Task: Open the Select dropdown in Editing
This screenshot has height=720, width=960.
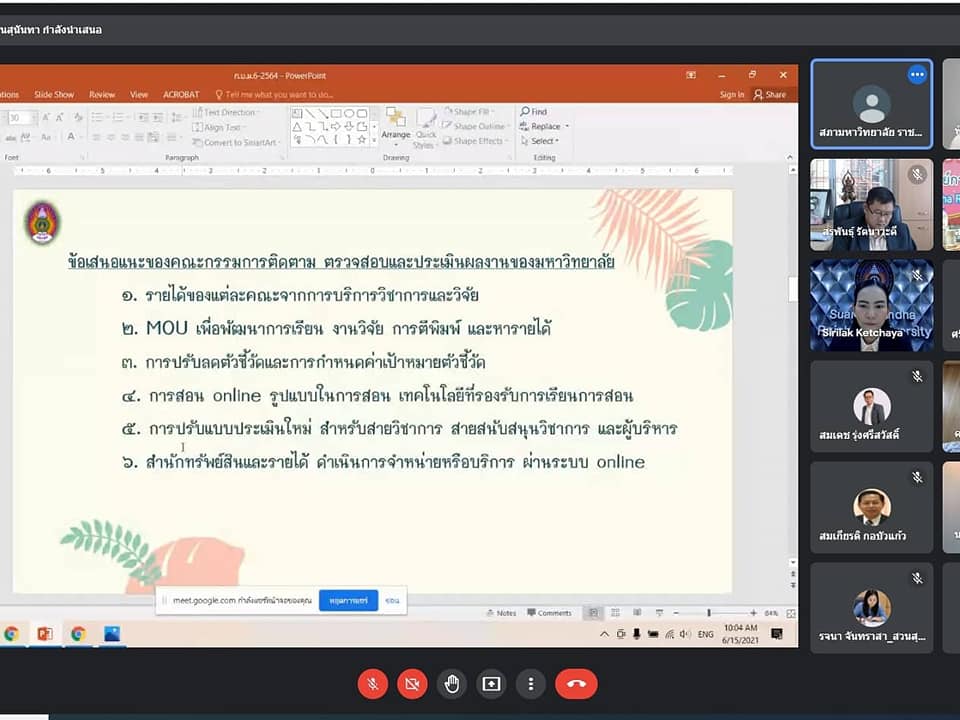Action: 555,141
